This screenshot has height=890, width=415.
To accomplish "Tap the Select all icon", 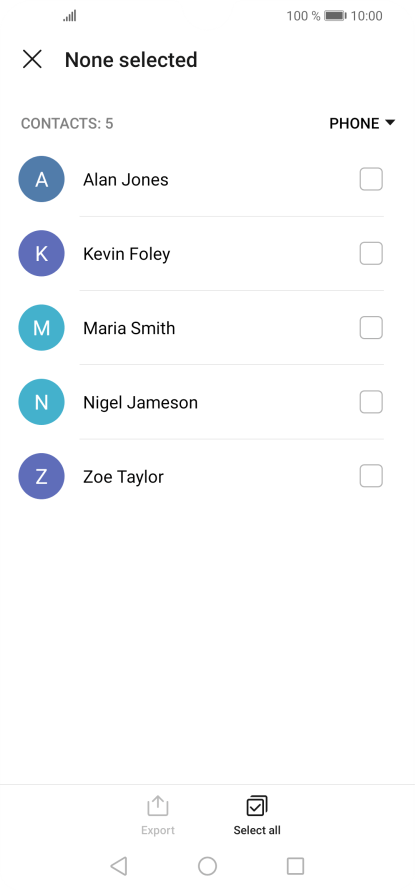I will (x=257, y=805).
